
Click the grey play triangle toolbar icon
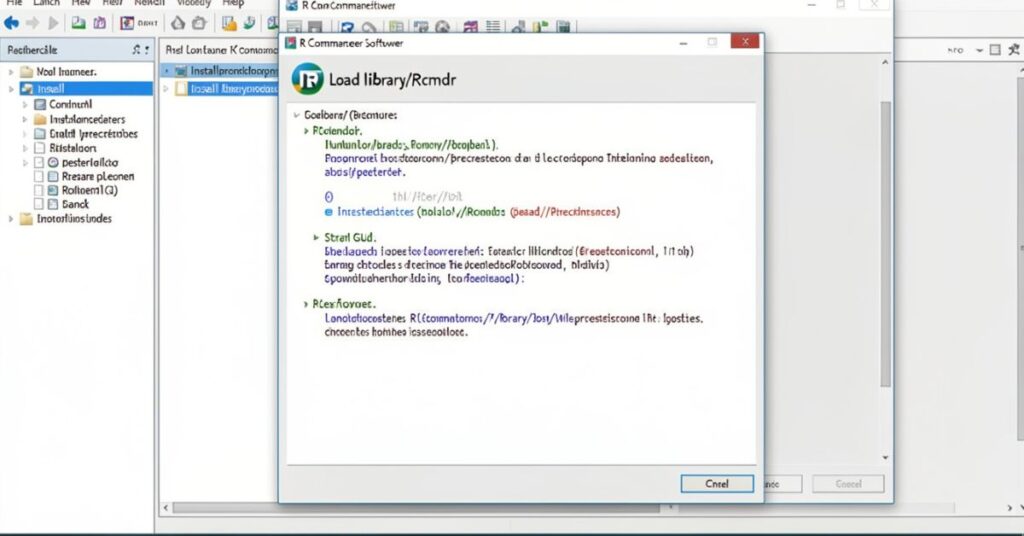54,24
